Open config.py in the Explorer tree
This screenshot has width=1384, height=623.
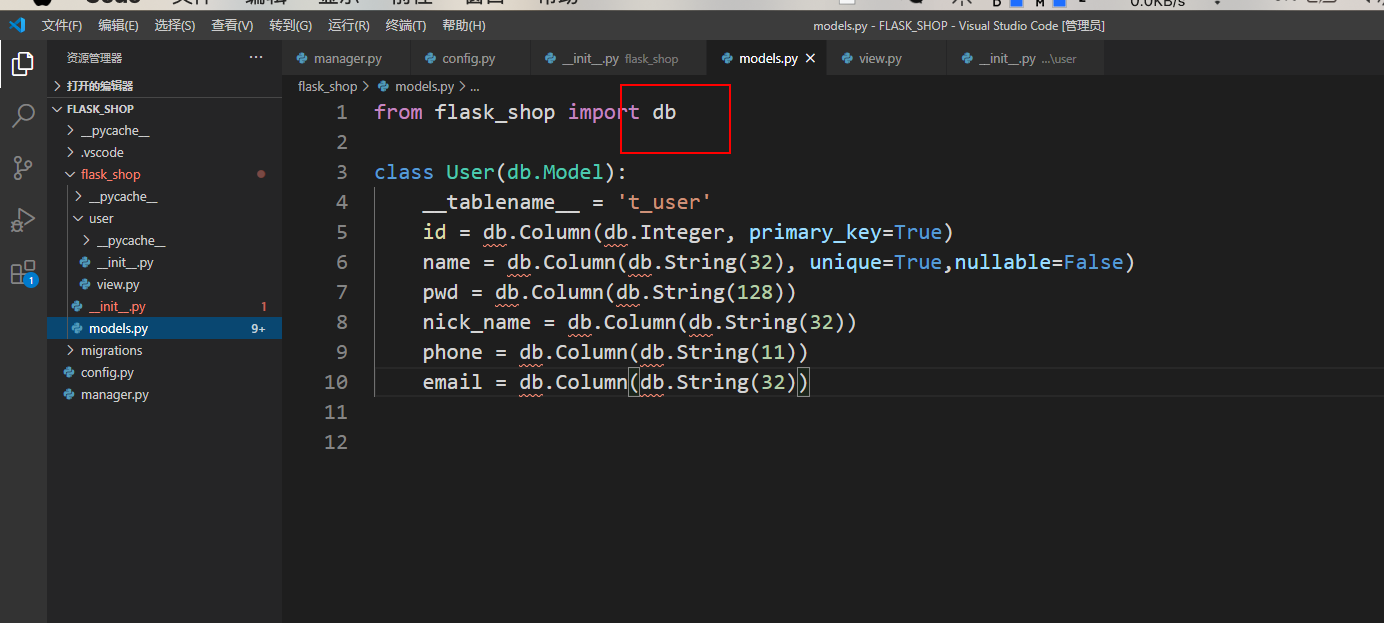click(164, 372)
